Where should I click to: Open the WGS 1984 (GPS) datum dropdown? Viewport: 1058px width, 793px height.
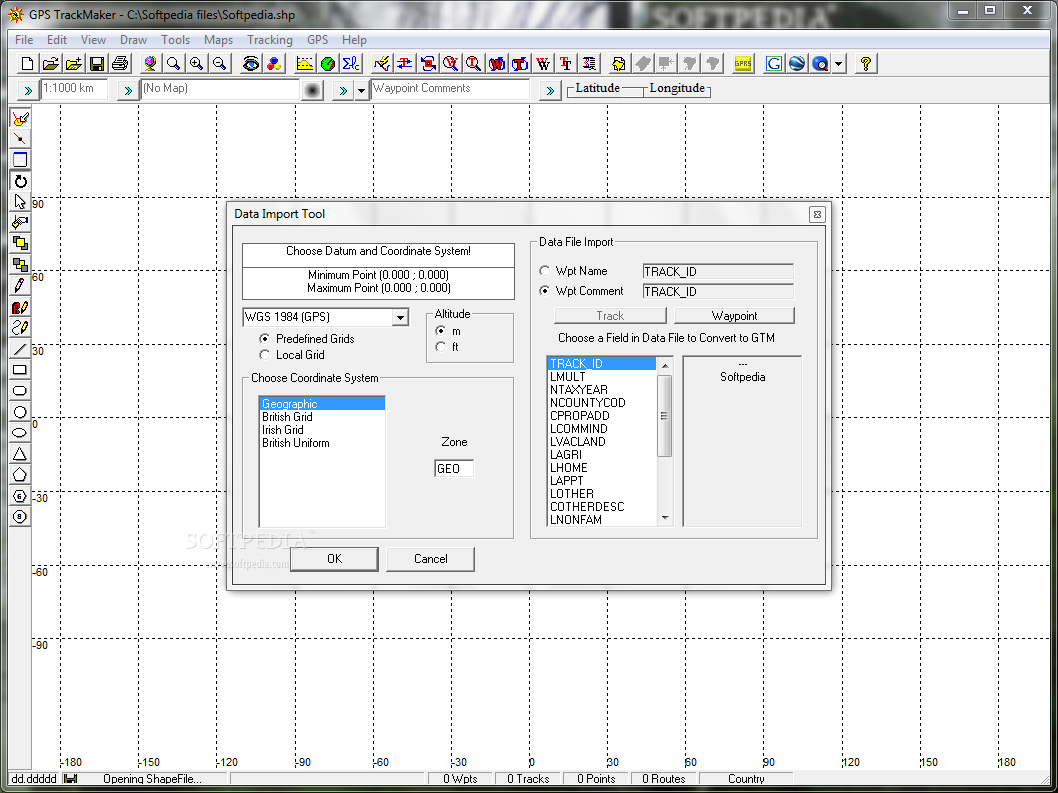(400, 317)
